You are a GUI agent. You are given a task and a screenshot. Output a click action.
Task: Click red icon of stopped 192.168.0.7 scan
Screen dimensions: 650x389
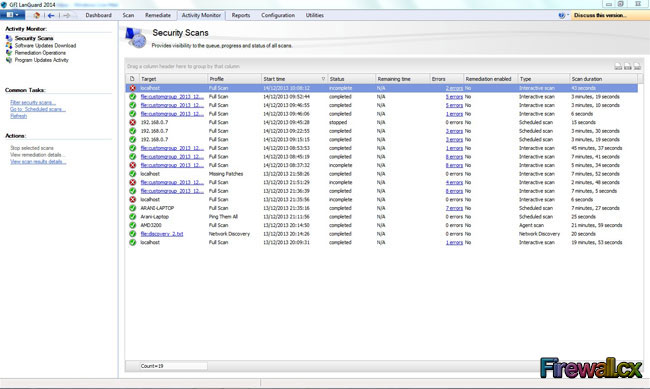click(x=132, y=122)
